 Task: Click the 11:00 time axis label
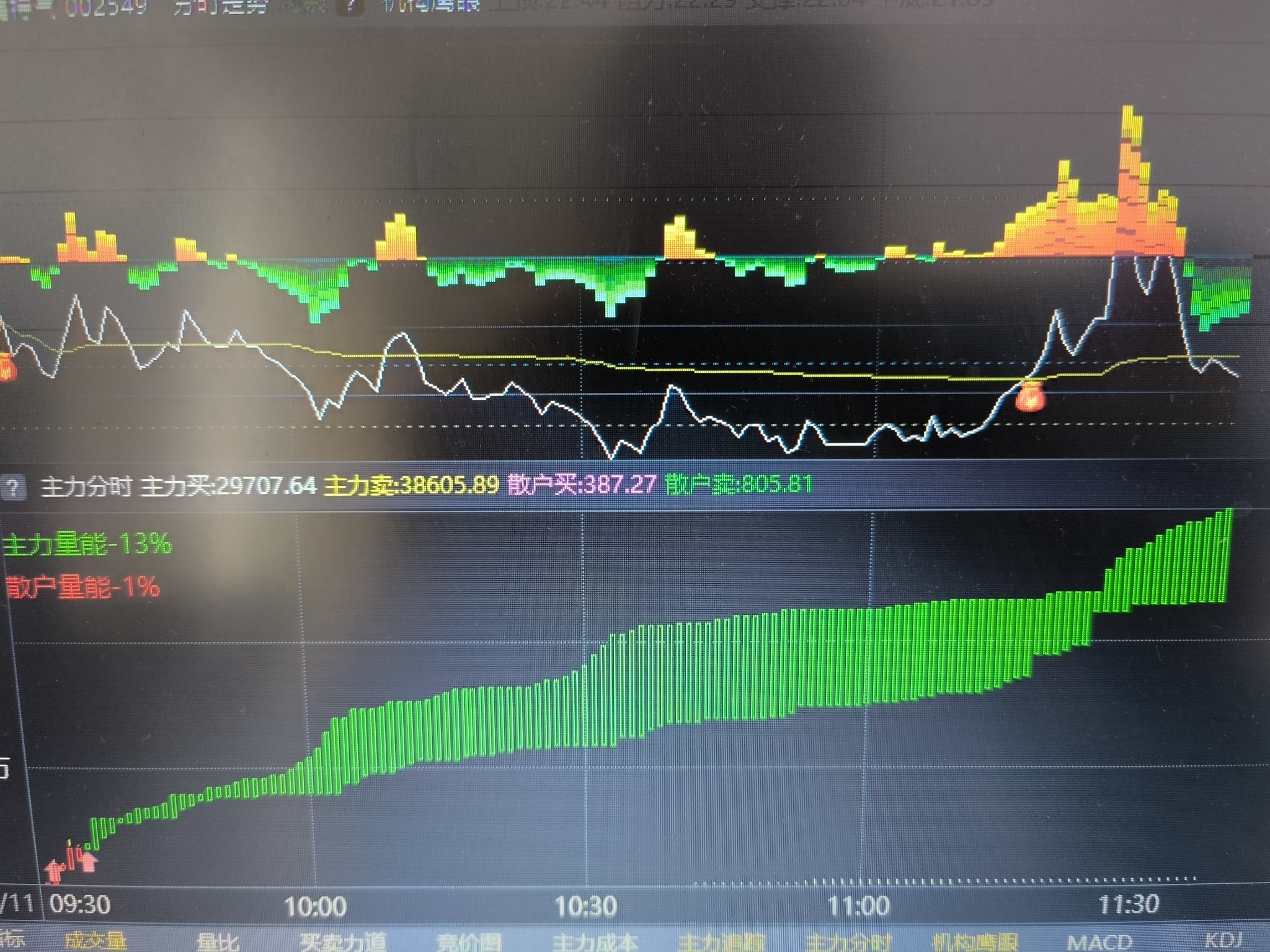[x=859, y=906]
